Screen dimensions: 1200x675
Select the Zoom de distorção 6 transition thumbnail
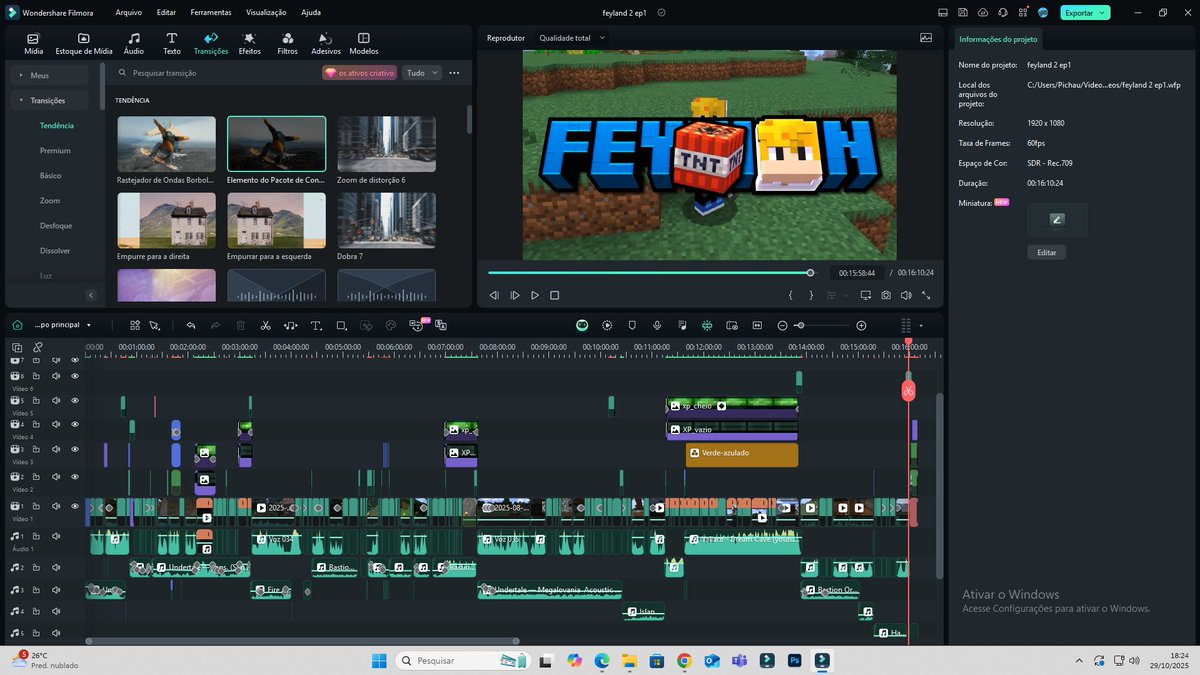click(x=386, y=144)
